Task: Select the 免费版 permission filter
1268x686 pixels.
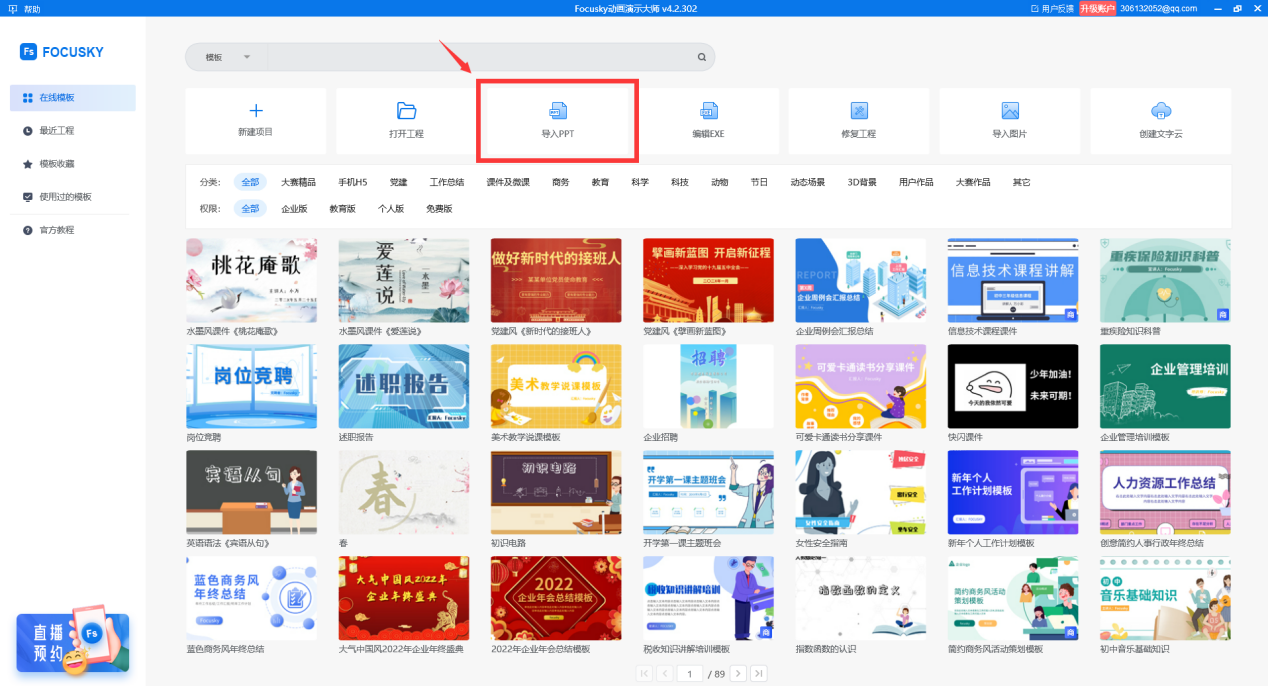Action: 439,209
